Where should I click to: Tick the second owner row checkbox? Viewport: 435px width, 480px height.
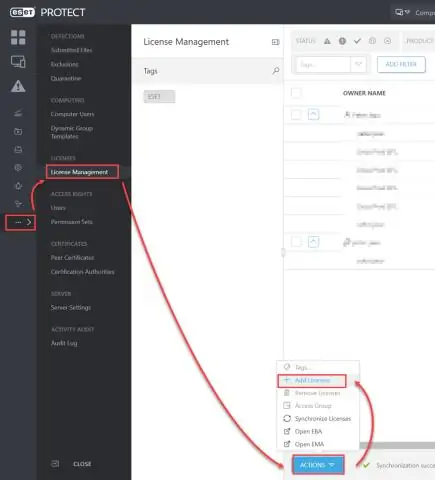(x=296, y=242)
